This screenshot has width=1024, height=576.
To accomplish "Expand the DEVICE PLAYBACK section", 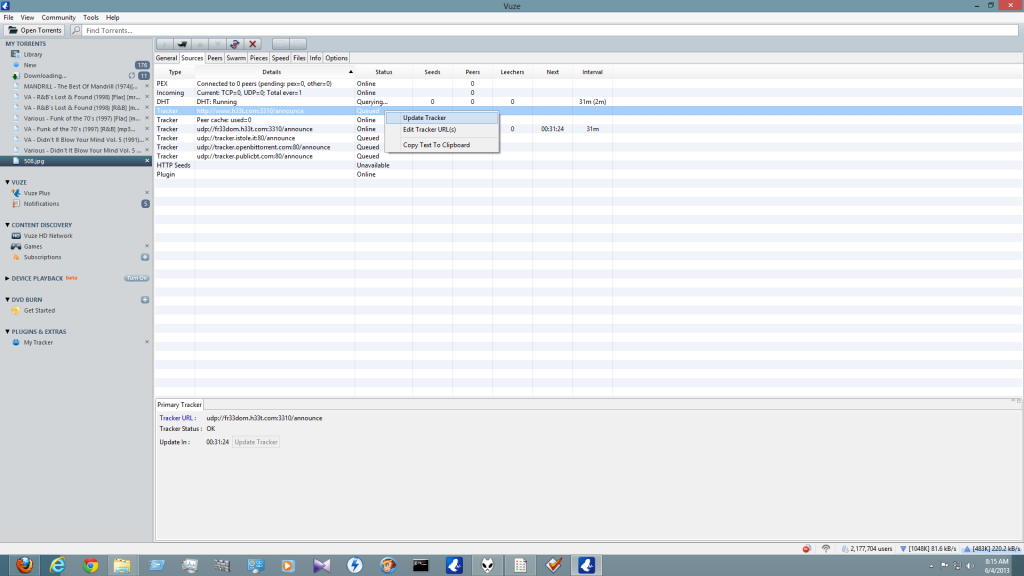I will point(7,278).
